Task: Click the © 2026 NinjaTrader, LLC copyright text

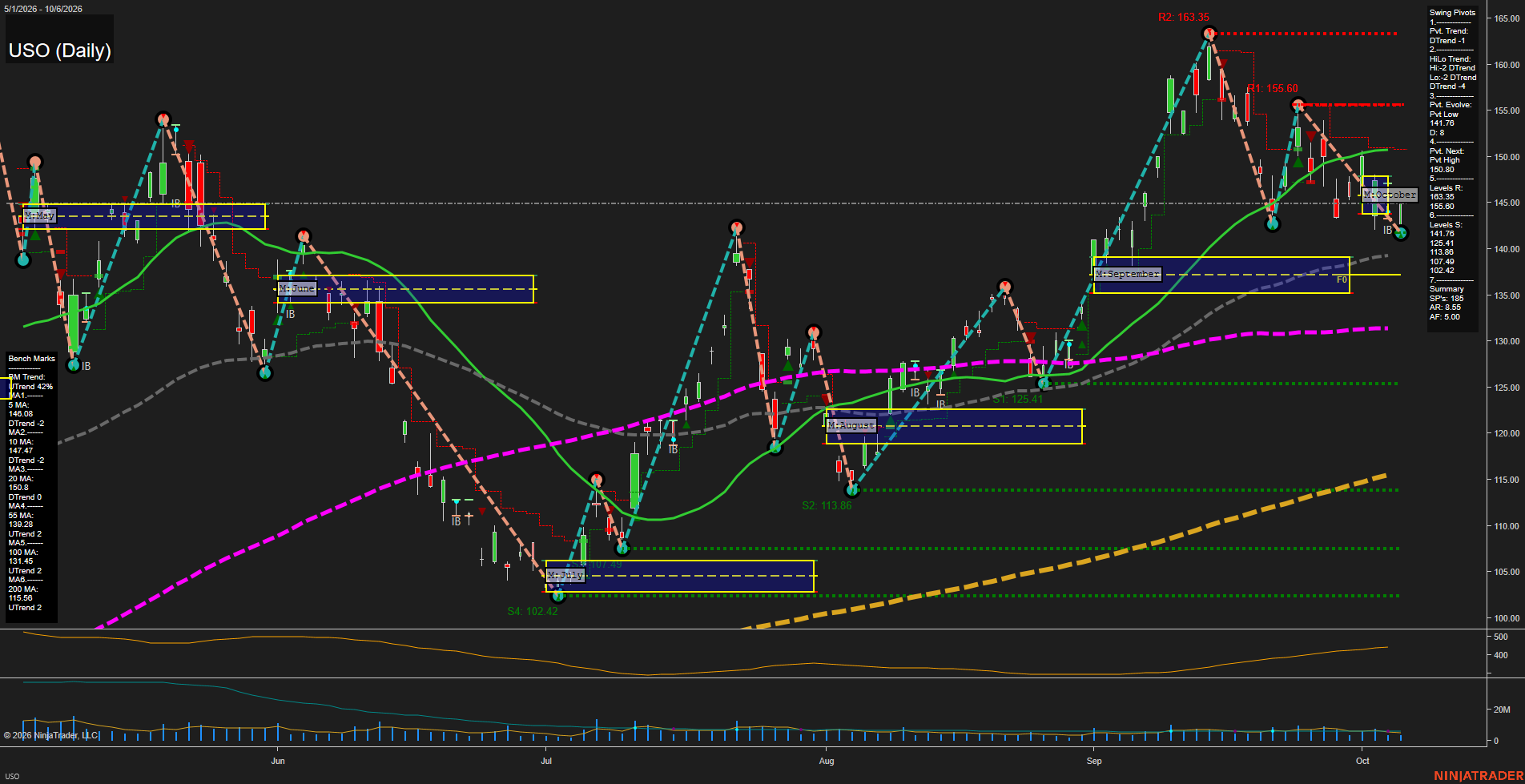Action: click(52, 735)
